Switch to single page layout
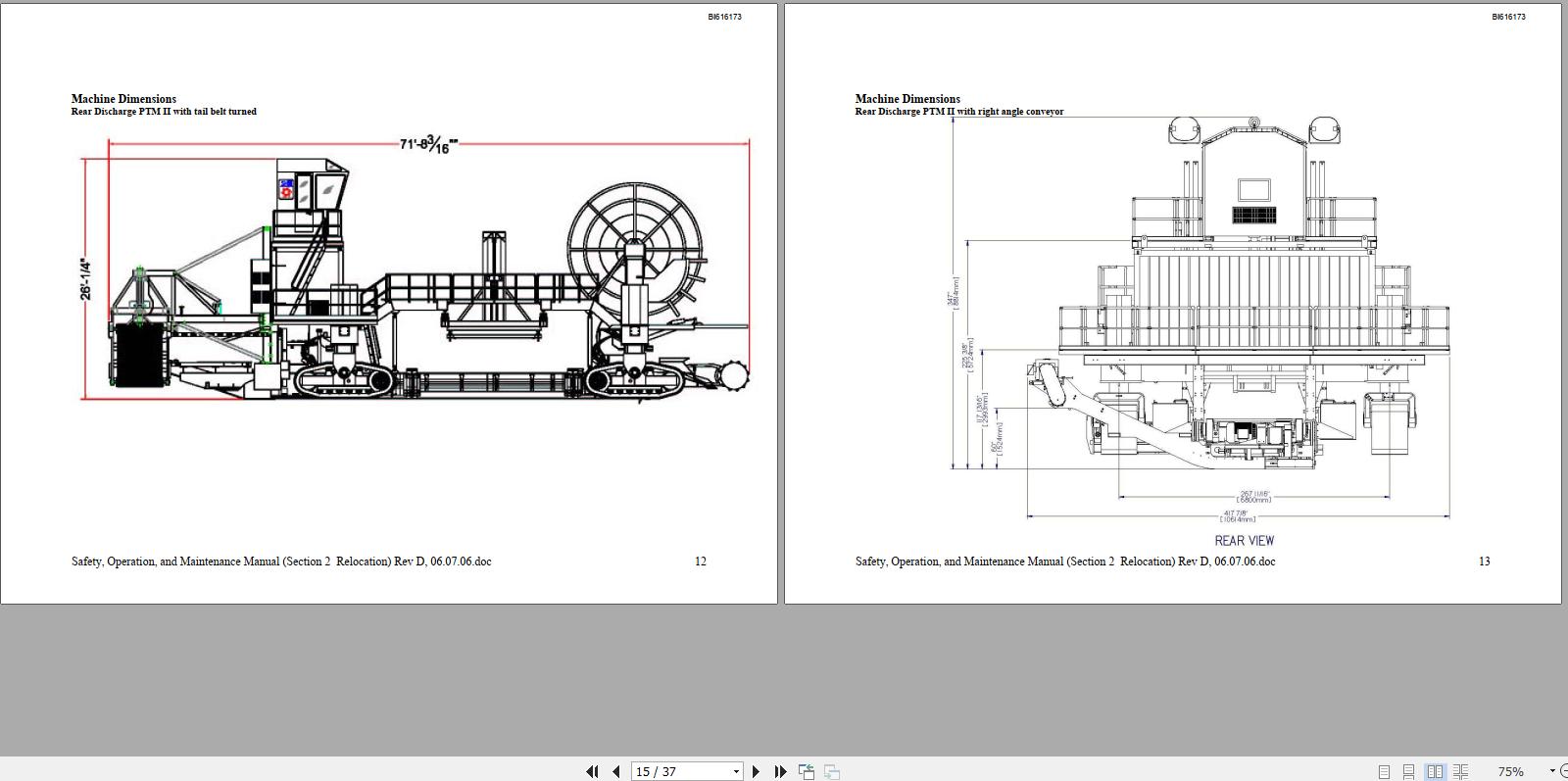 click(x=1384, y=772)
